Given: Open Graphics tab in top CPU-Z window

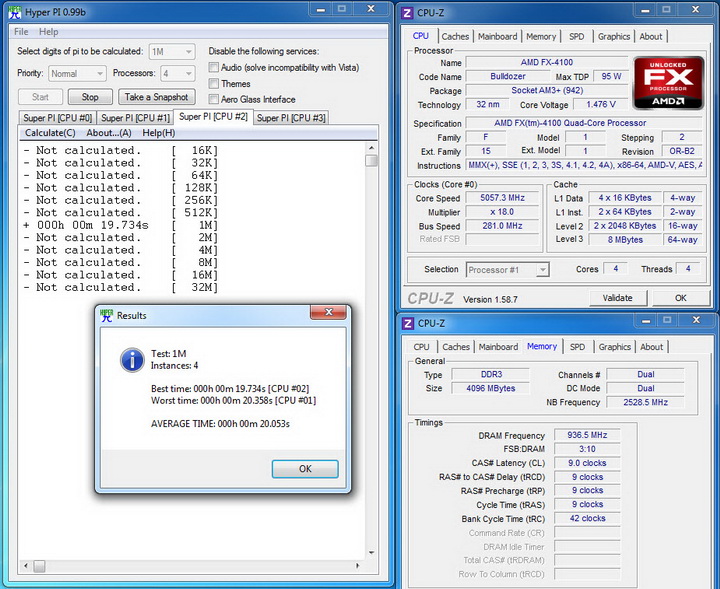Looking at the screenshot, I should tap(614, 36).
